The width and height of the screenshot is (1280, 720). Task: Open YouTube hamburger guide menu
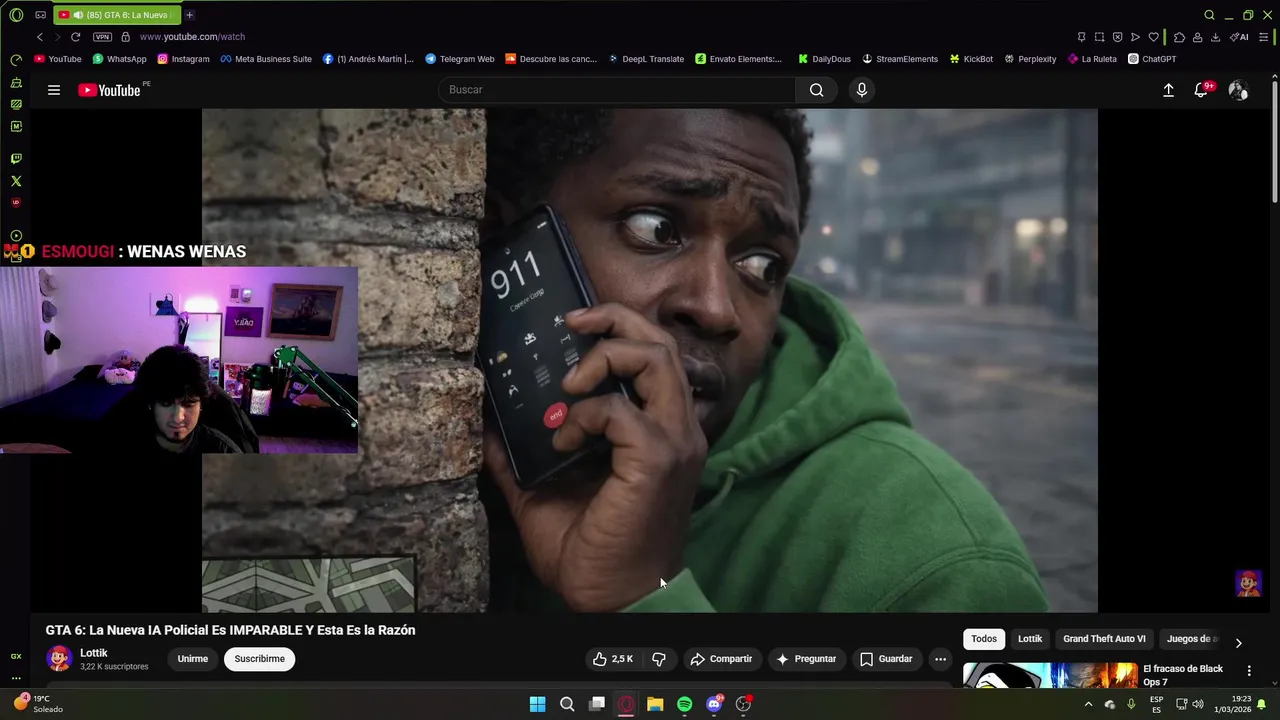[54, 90]
